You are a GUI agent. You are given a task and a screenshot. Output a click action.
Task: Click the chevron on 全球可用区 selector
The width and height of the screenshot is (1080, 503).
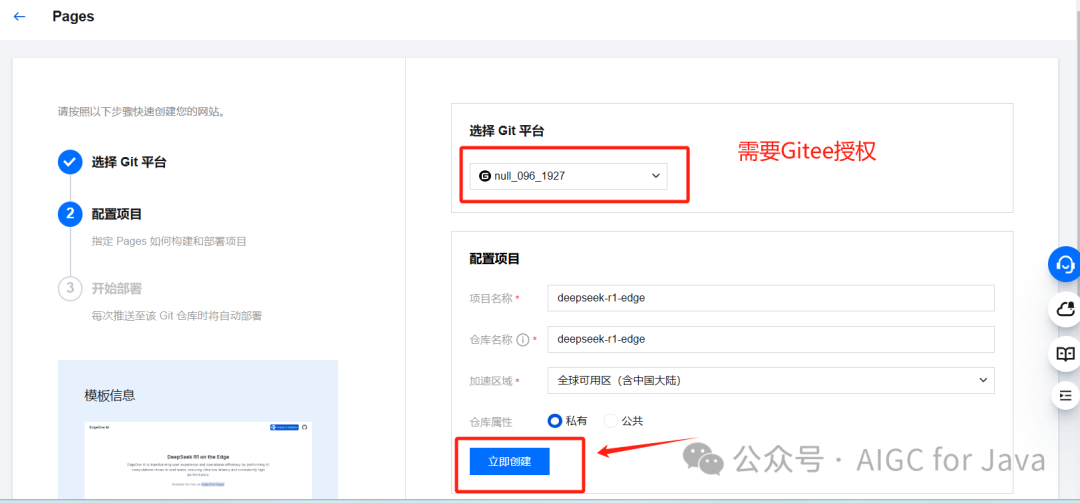(982, 380)
